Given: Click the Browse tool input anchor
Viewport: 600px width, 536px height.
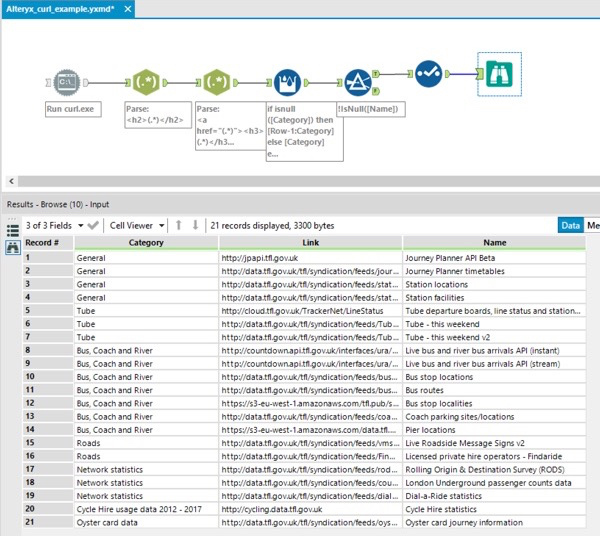Looking at the screenshot, I should 480,74.
